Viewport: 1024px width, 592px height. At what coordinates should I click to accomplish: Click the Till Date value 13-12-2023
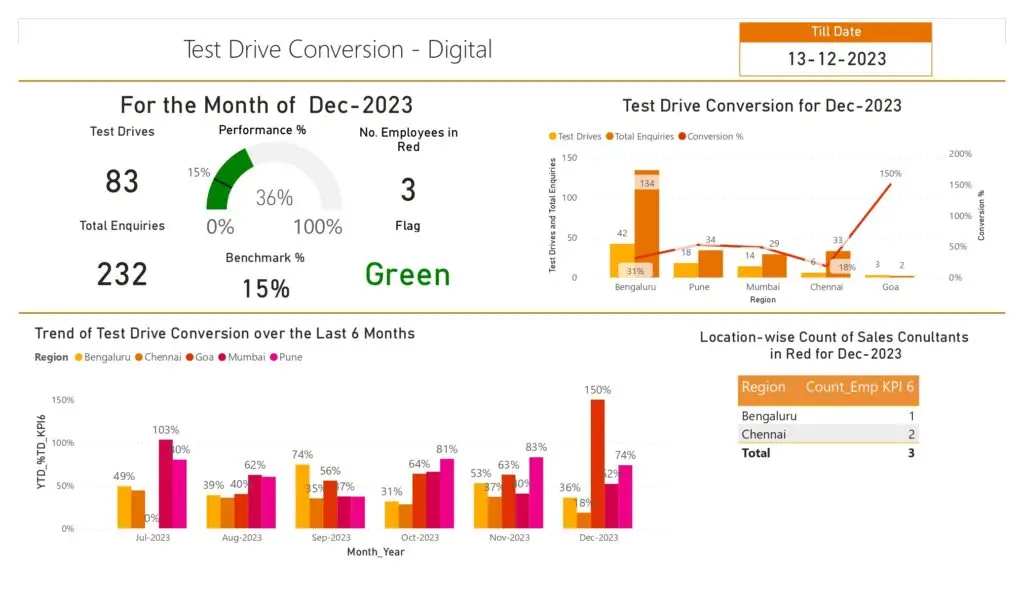836,59
